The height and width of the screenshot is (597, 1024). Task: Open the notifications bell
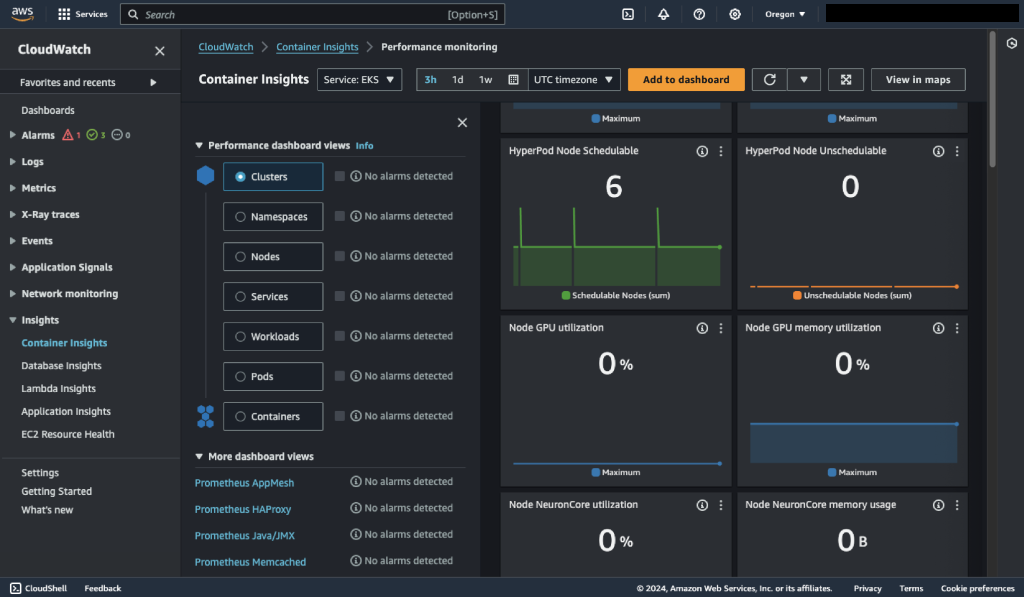pyautogui.click(x=664, y=14)
